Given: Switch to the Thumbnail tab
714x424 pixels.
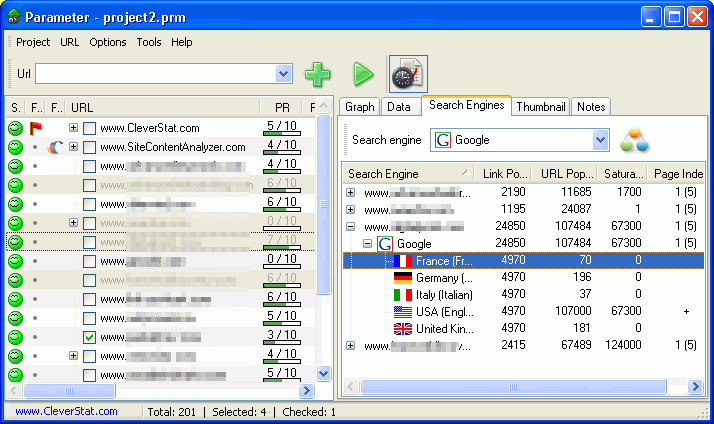Looking at the screenshot, I should point(541,107).
